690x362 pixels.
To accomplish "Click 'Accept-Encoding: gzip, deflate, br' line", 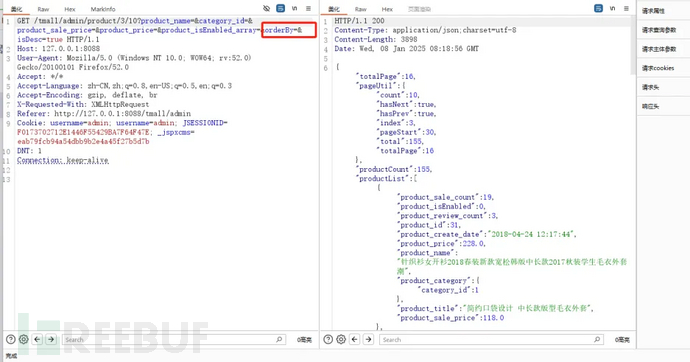I will coord(87,95).
